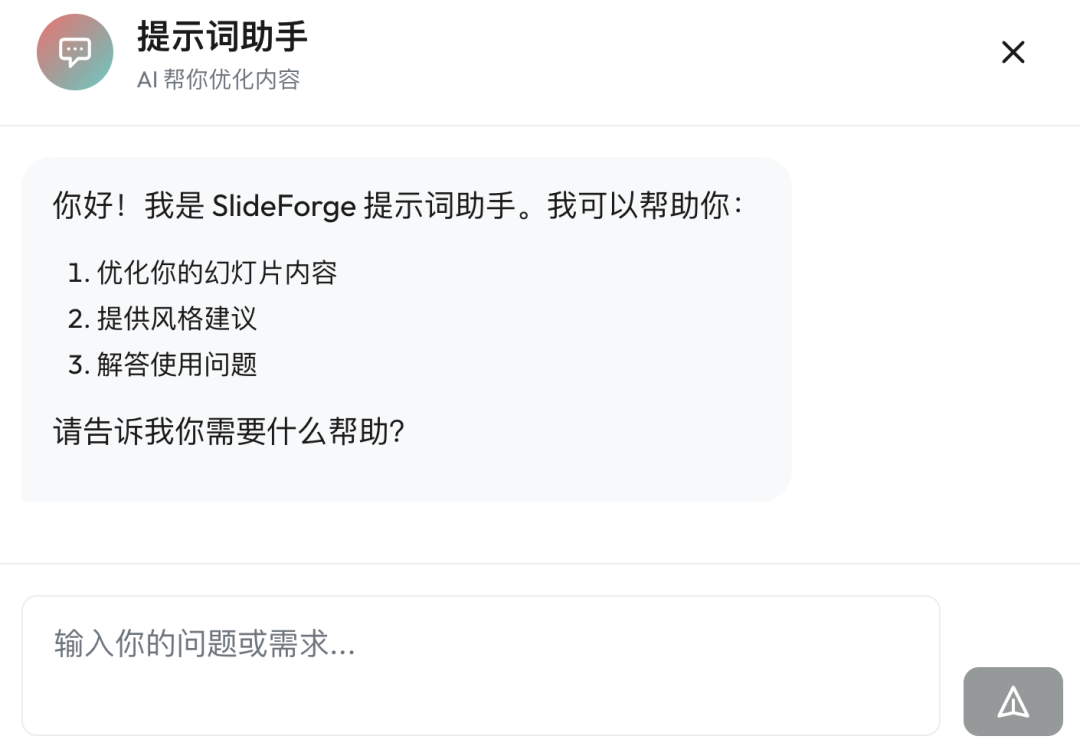
Task: Select the 优化你的幻灯片内容 list item
Action: [217, 272]
